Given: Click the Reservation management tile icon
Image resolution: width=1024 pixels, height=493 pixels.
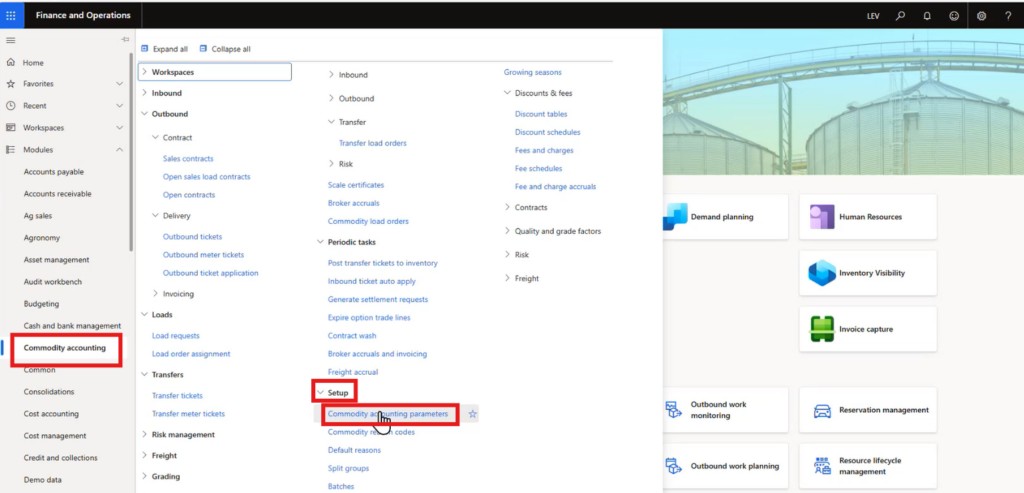Looking at the screenshot, I should (822, 410).
